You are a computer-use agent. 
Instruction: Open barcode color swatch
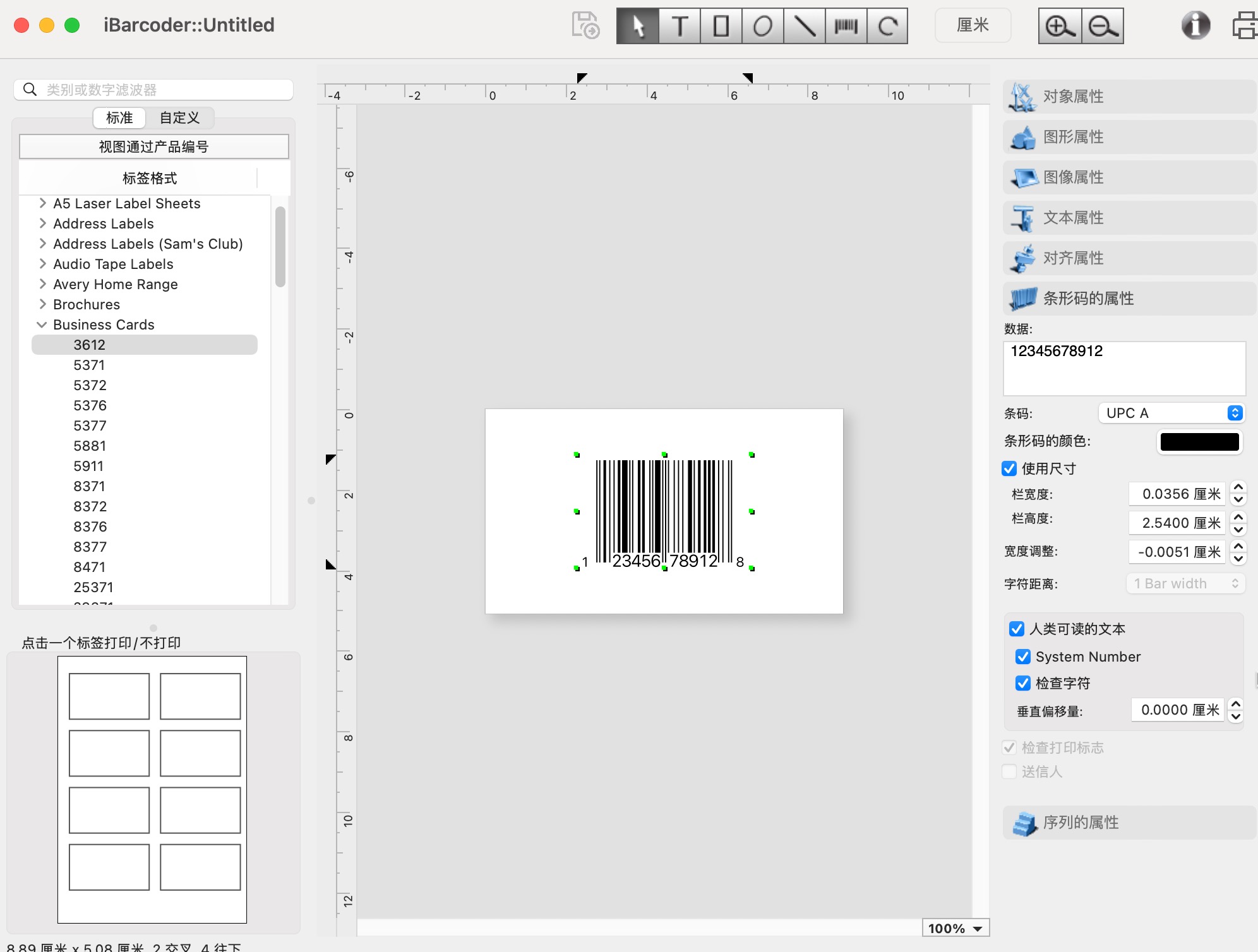(1199, 441)
